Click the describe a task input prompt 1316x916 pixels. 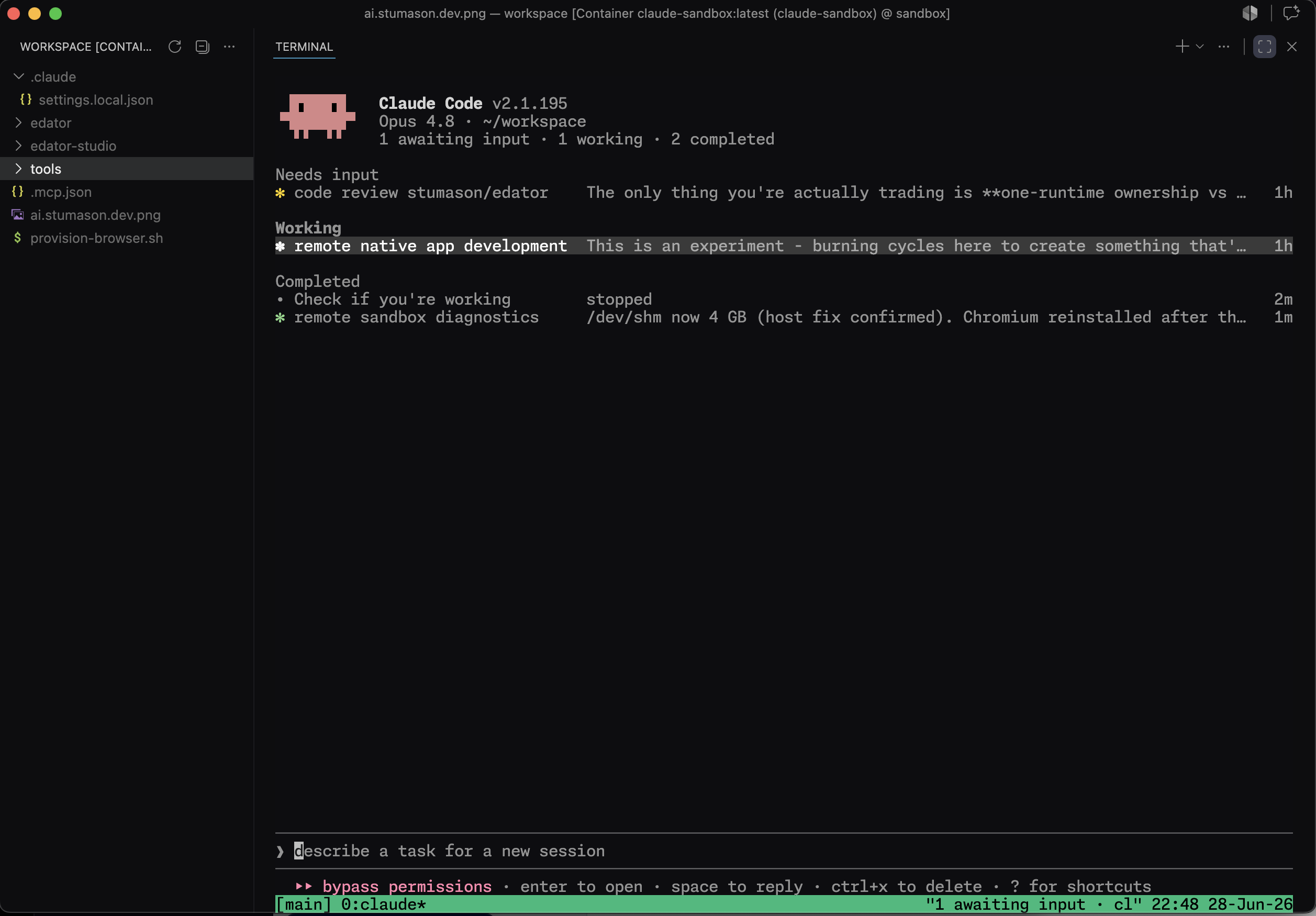(x=784, y=851)
